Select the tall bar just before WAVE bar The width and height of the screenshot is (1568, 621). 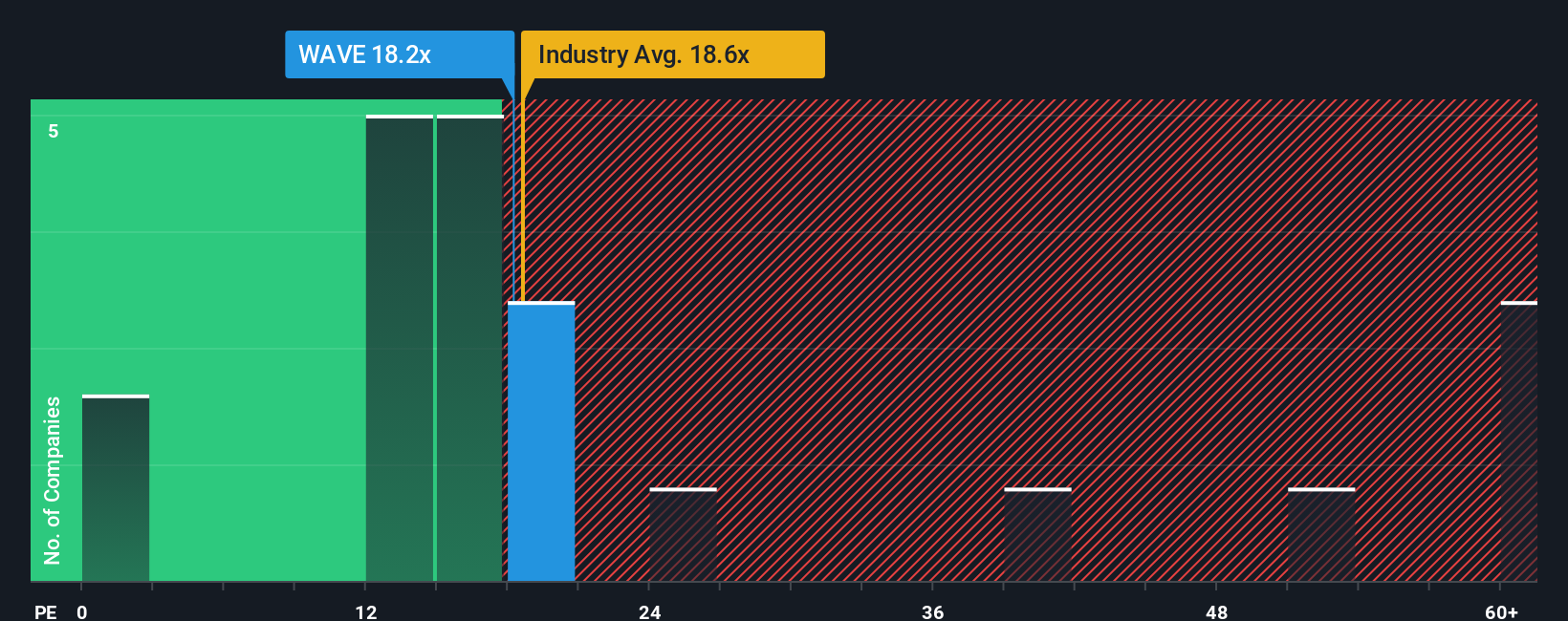(x=470, y=348)
